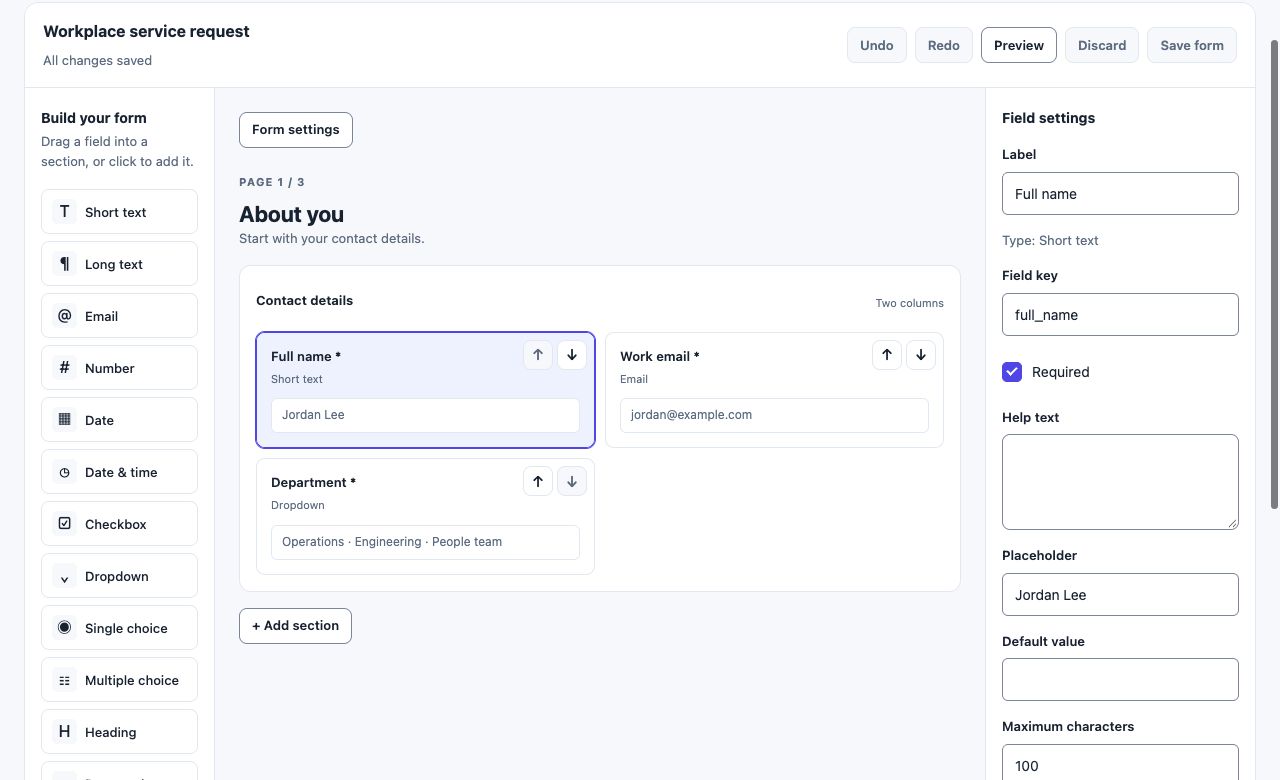The image size is (1280, 780).
Task: Click + Add section button
Action: [x=295, y=626]
